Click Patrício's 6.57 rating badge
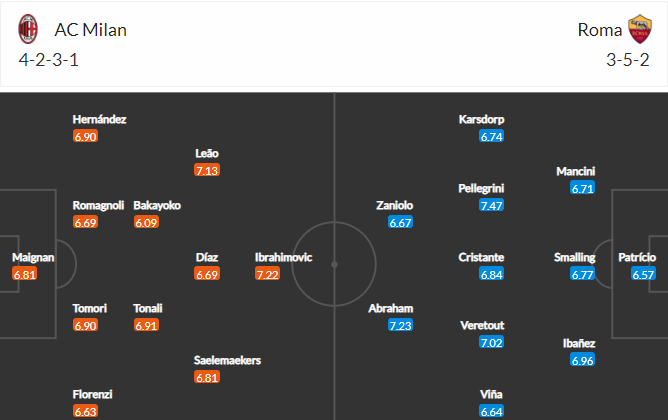Viewport: 668px width, 420px height. coord(643,274)
